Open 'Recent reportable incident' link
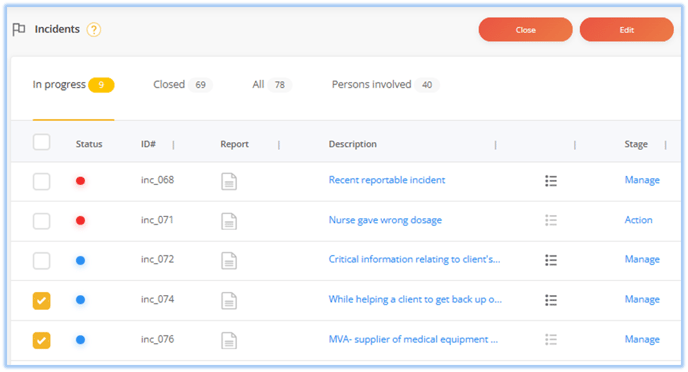688x372 pixels. pos(387,180)
